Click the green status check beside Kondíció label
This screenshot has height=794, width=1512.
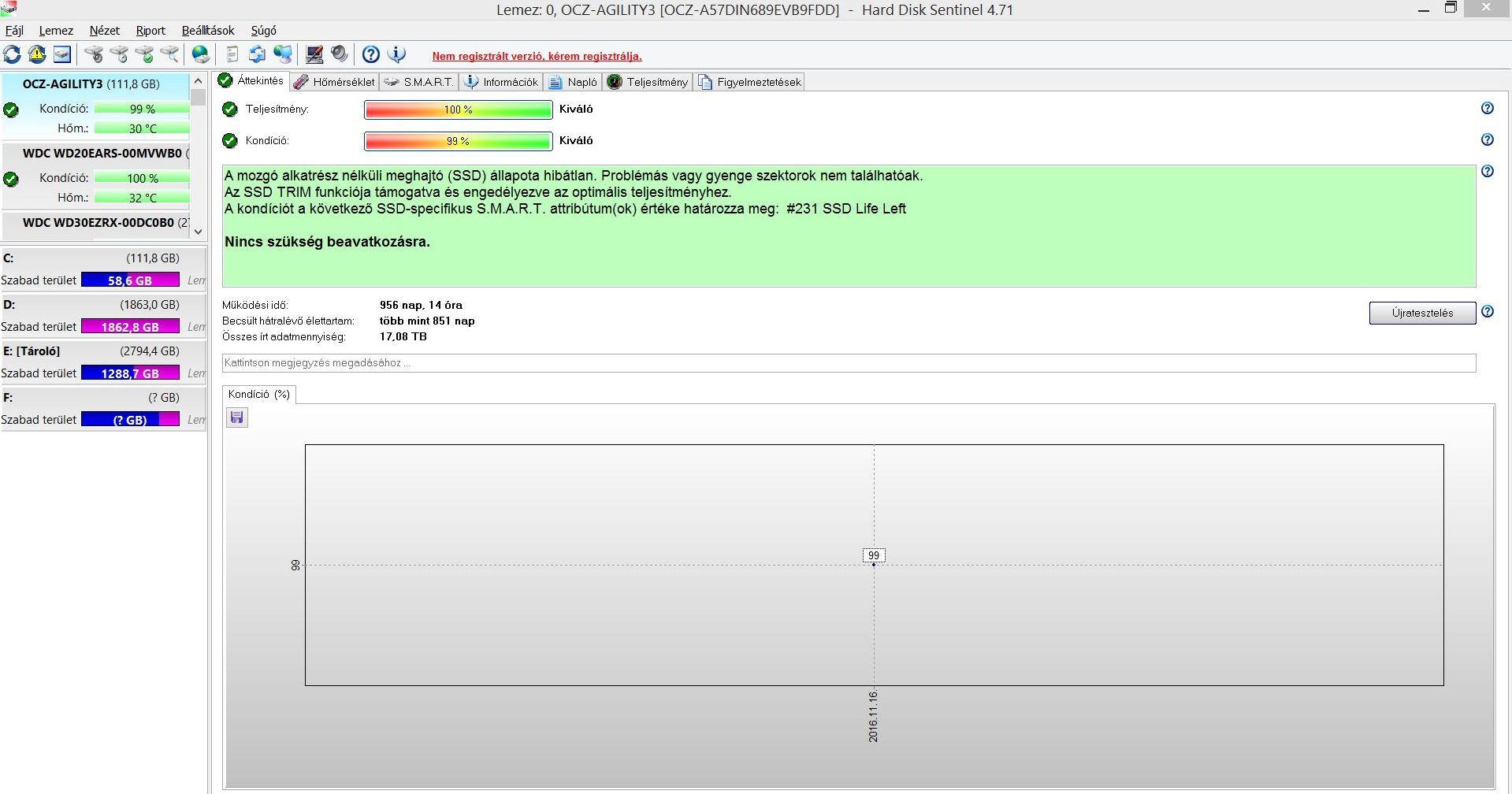tap(230, 141)
